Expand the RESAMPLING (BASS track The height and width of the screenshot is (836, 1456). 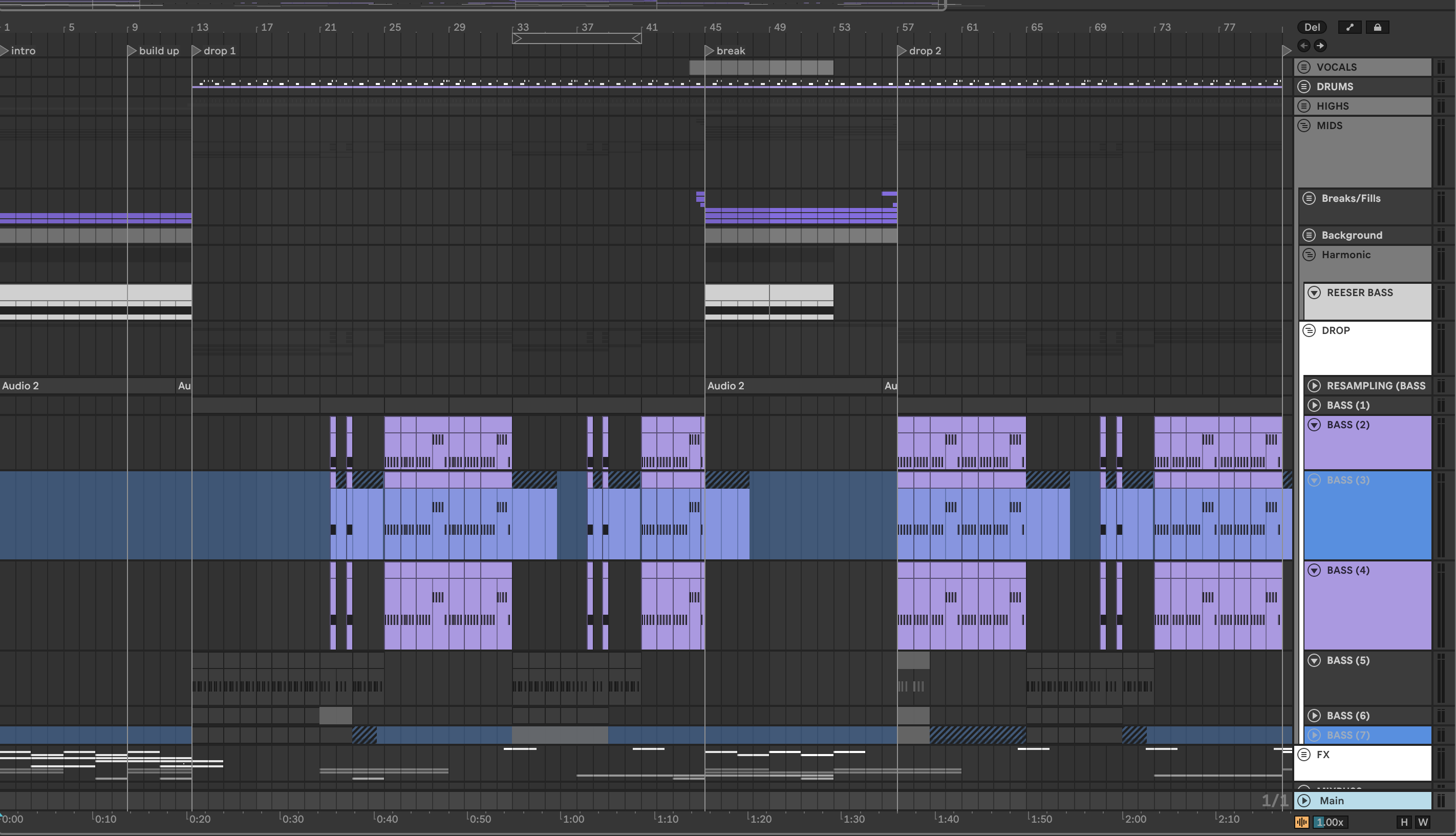1314,386
